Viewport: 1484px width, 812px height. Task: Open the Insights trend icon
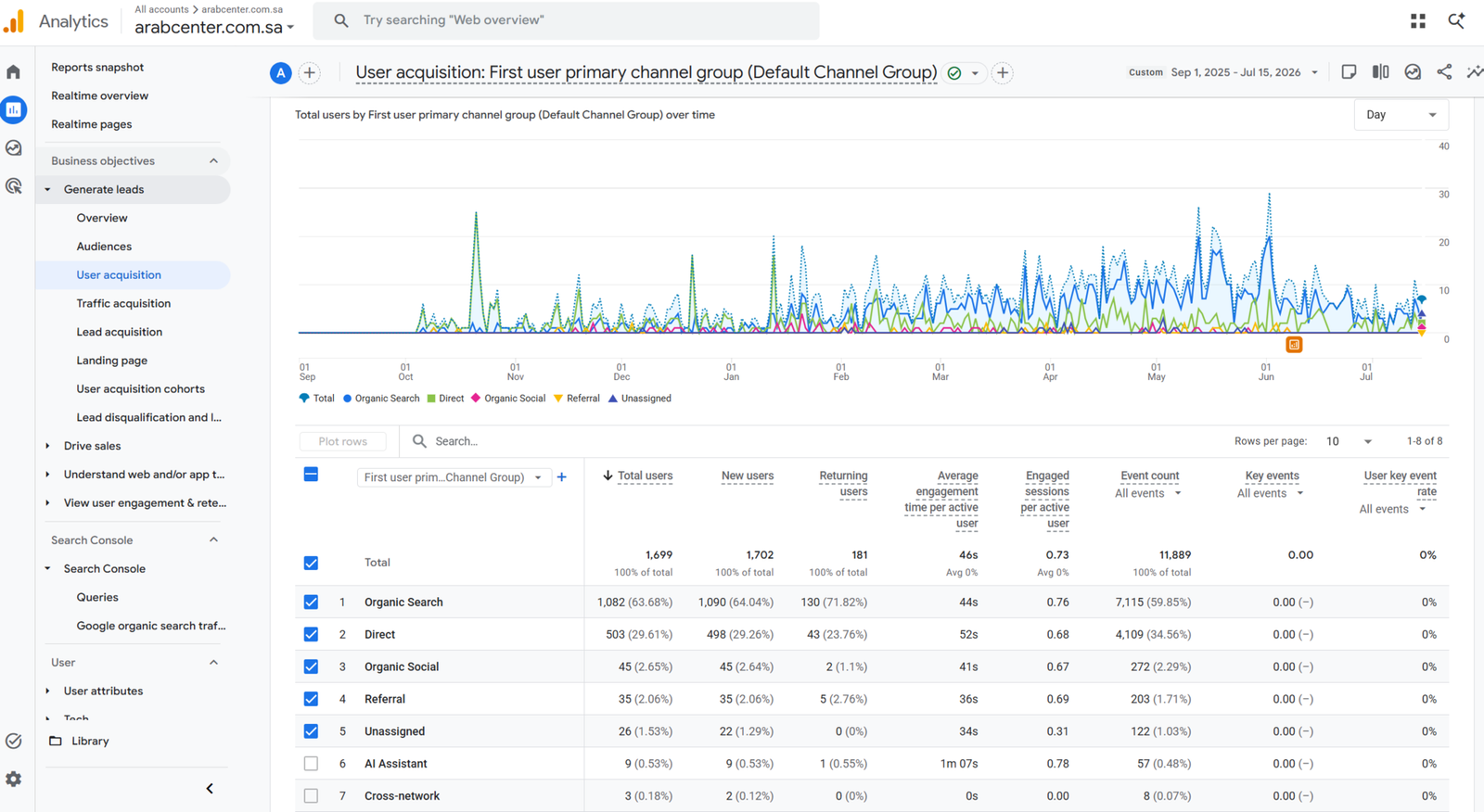(1474, 72)
